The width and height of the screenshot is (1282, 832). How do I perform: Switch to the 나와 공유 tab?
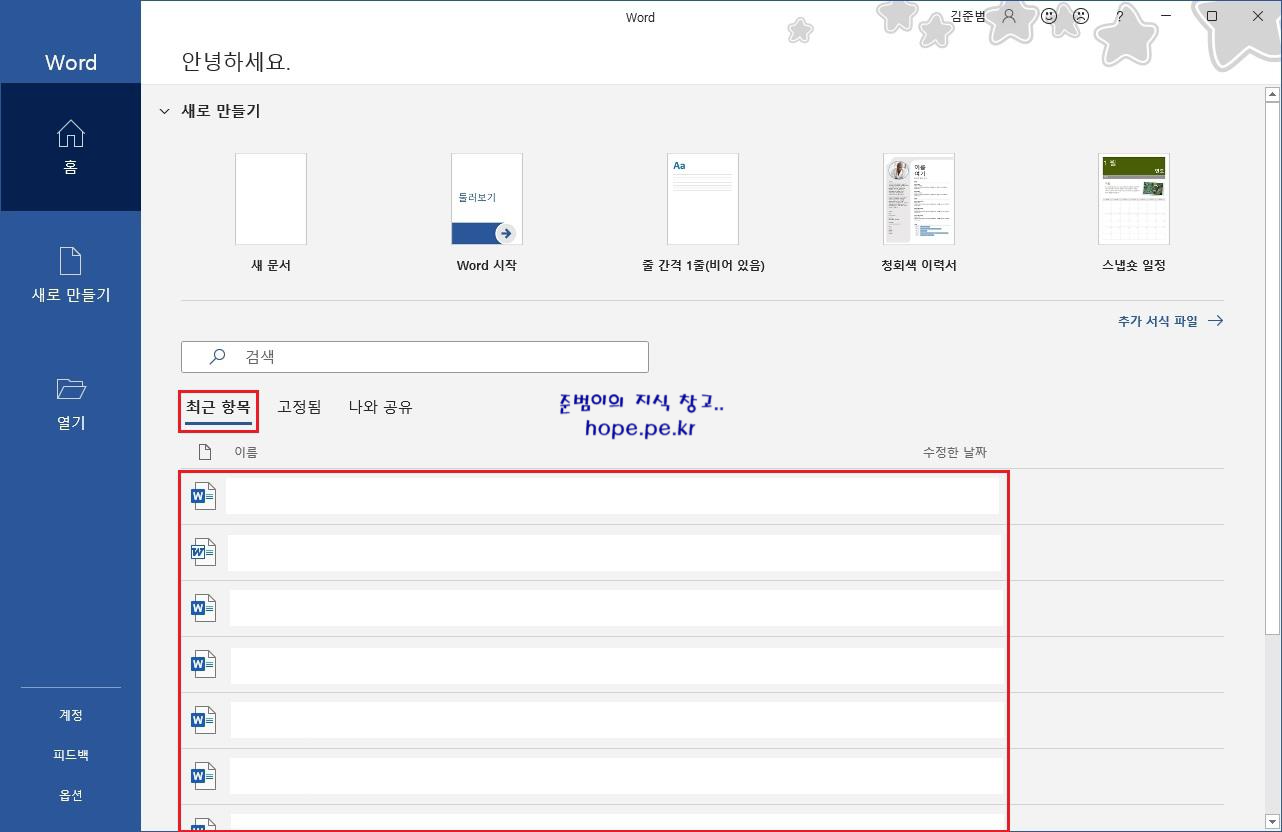pos(380,407)
